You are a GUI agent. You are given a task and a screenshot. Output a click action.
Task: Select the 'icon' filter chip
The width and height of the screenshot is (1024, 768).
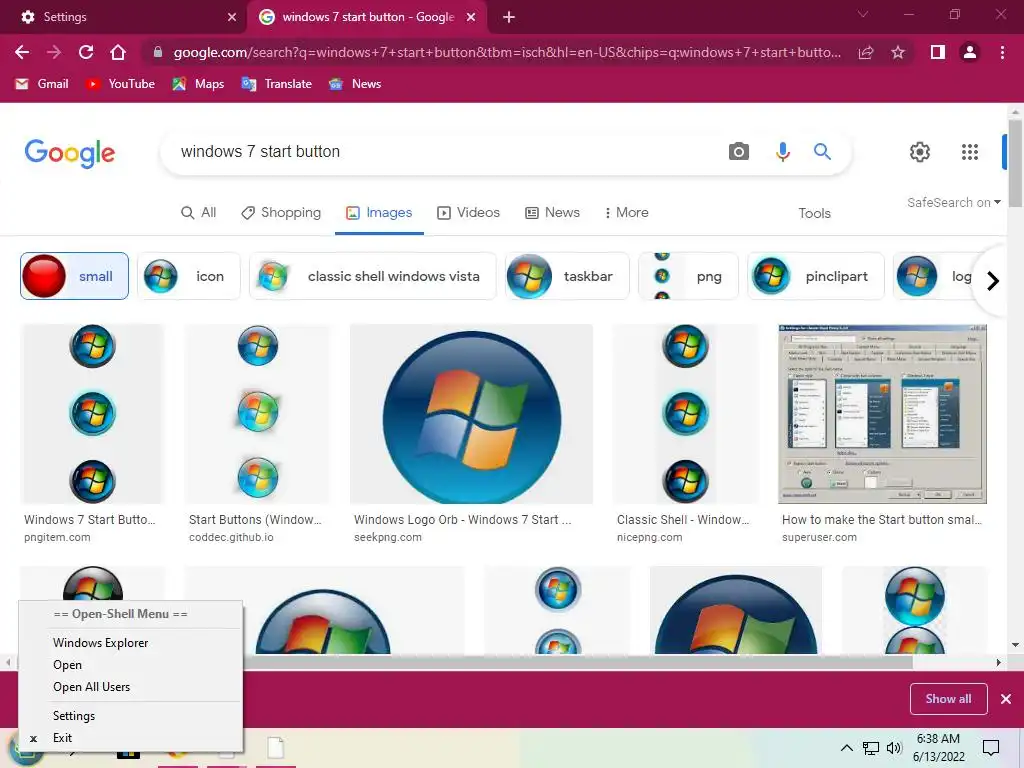(x=189, y=276)
